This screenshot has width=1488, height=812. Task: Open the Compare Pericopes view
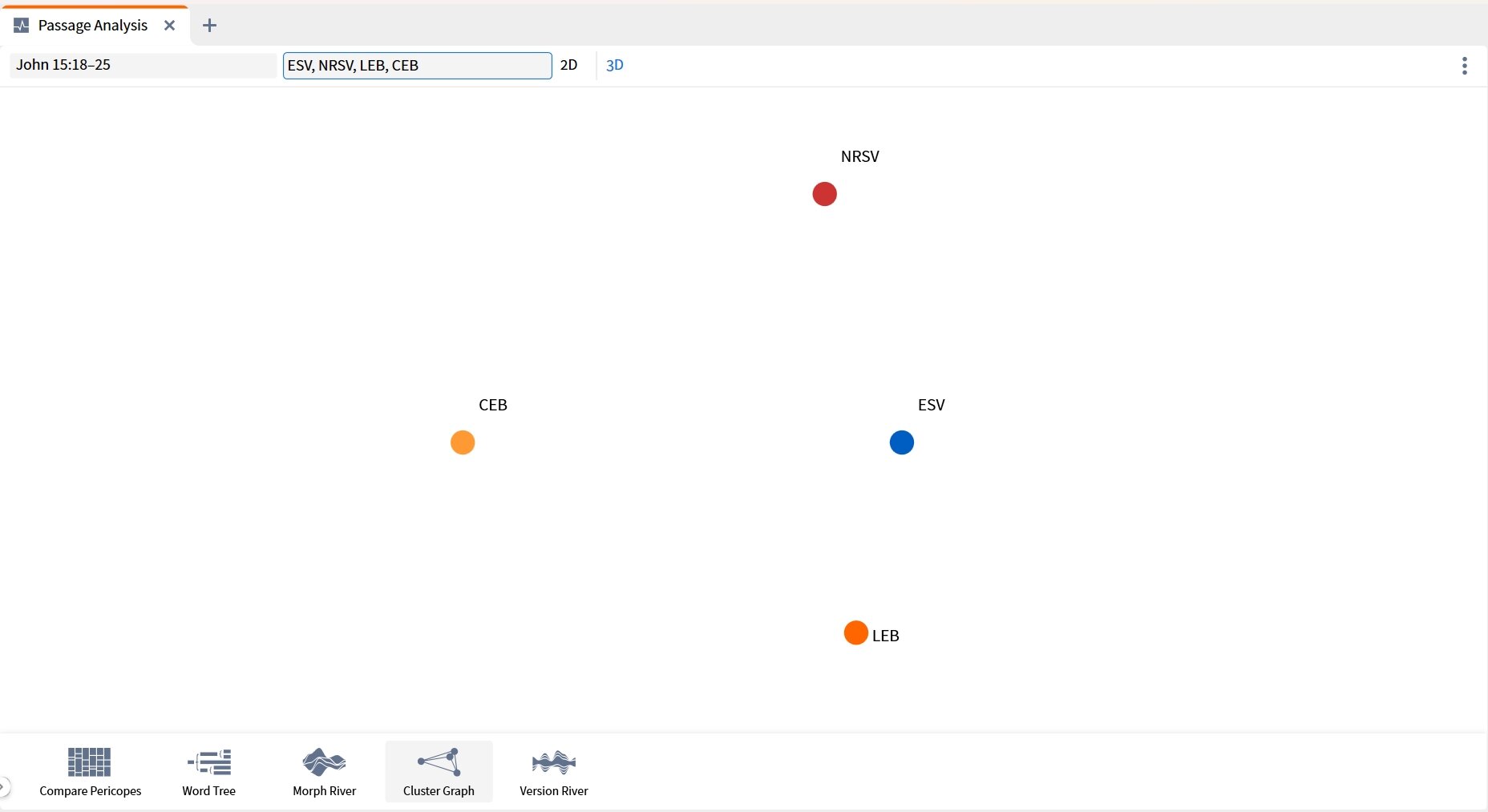pyautogui.click(x=90, y=772)
